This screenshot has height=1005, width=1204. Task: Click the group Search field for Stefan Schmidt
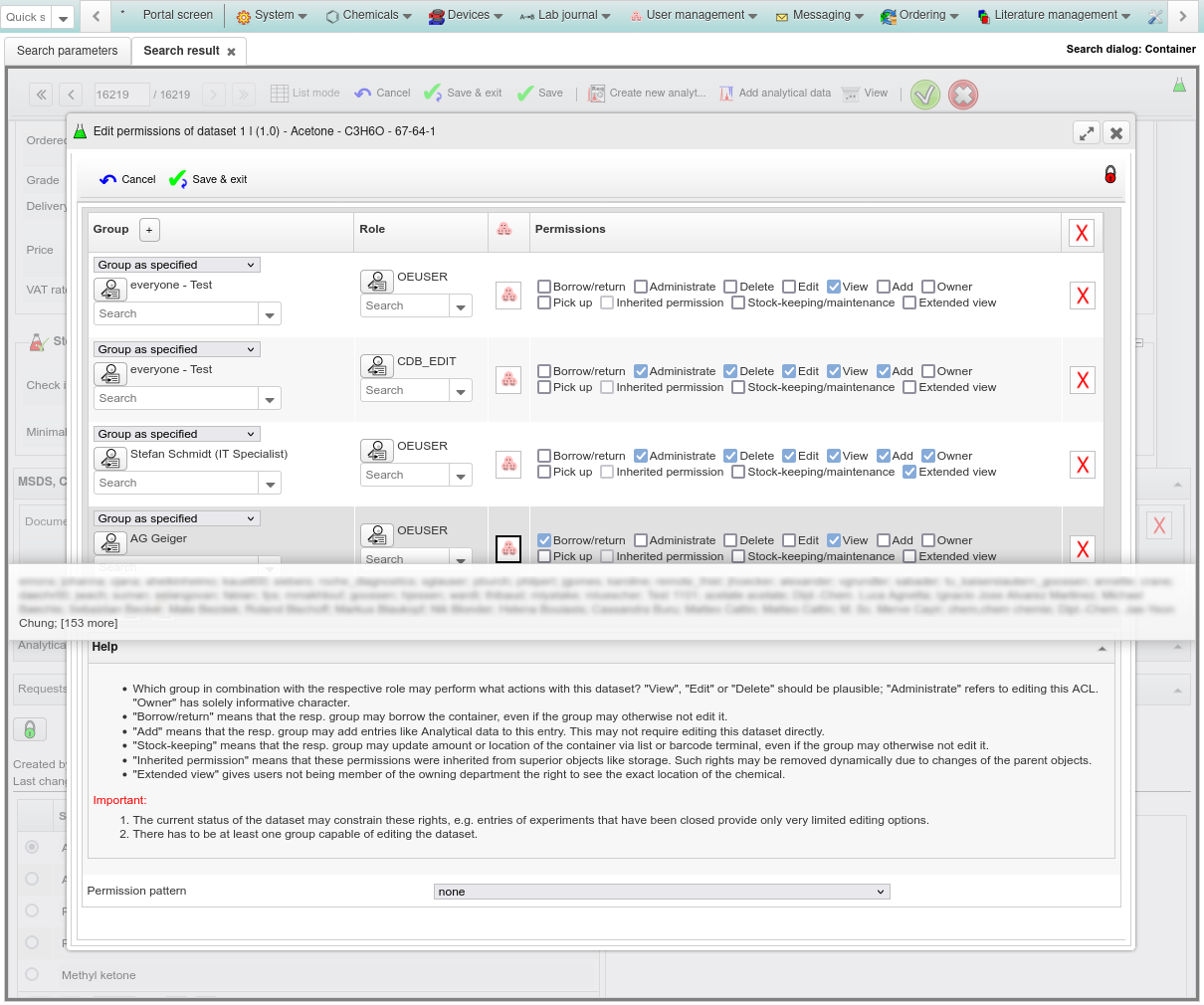click(176, 483)
